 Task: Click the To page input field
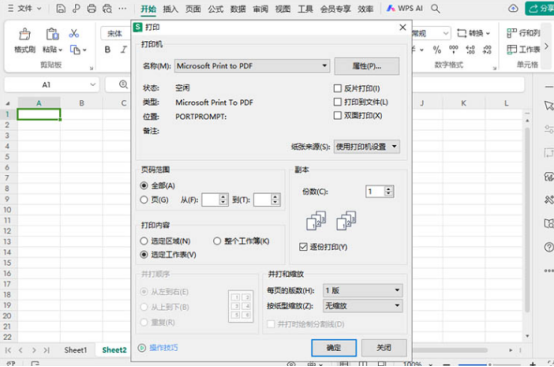[x=263, y=200]
